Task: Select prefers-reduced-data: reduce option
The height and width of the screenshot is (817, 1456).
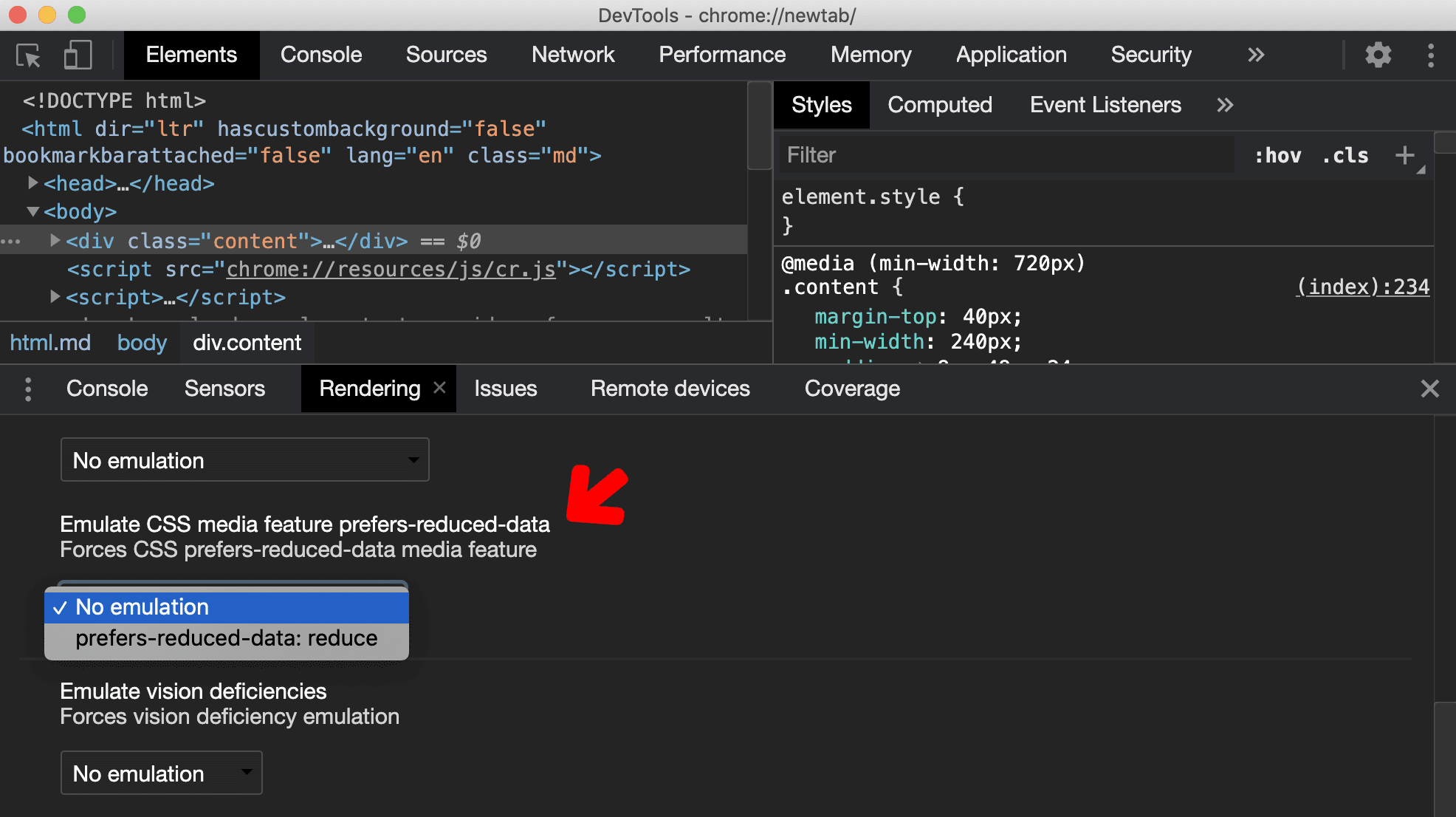Action: (x=226, y=638)
